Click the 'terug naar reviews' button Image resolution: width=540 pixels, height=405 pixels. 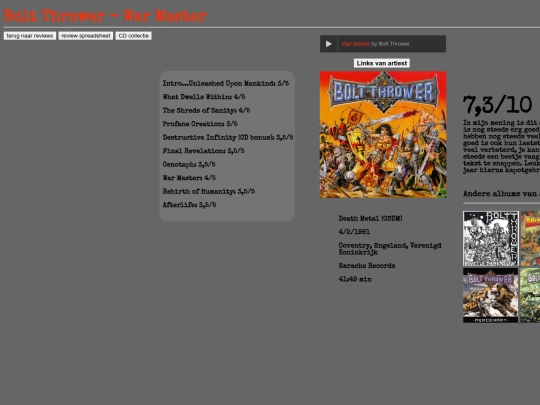(30, 36)
